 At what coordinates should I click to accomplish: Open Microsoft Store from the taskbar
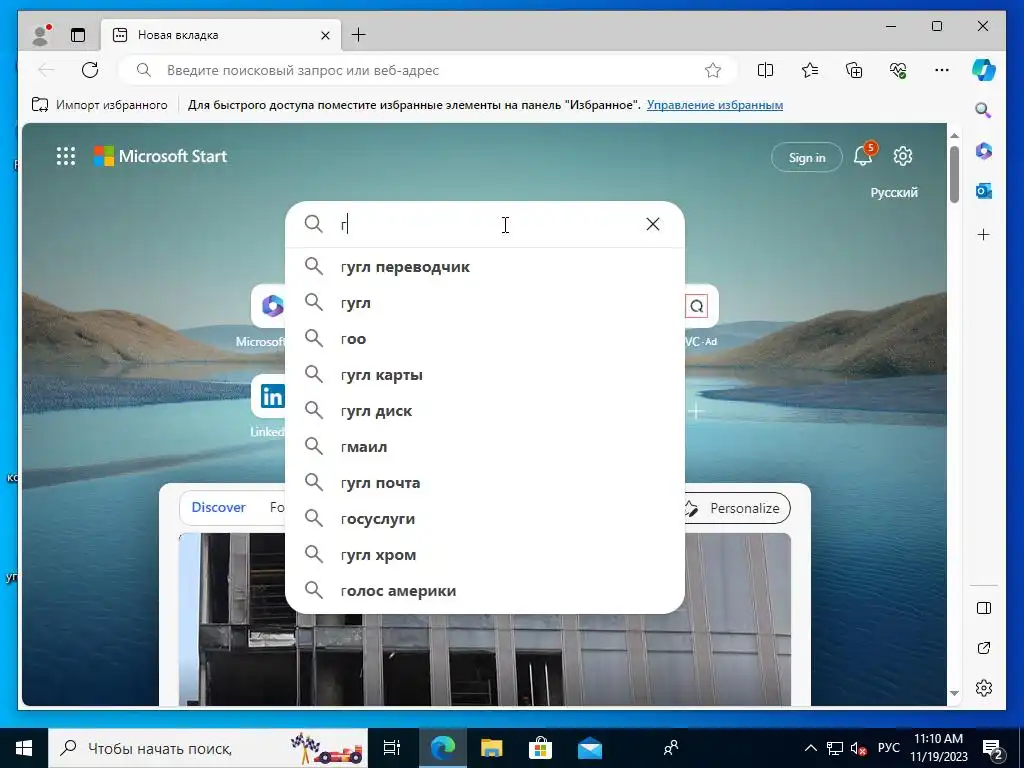[540, 748]
